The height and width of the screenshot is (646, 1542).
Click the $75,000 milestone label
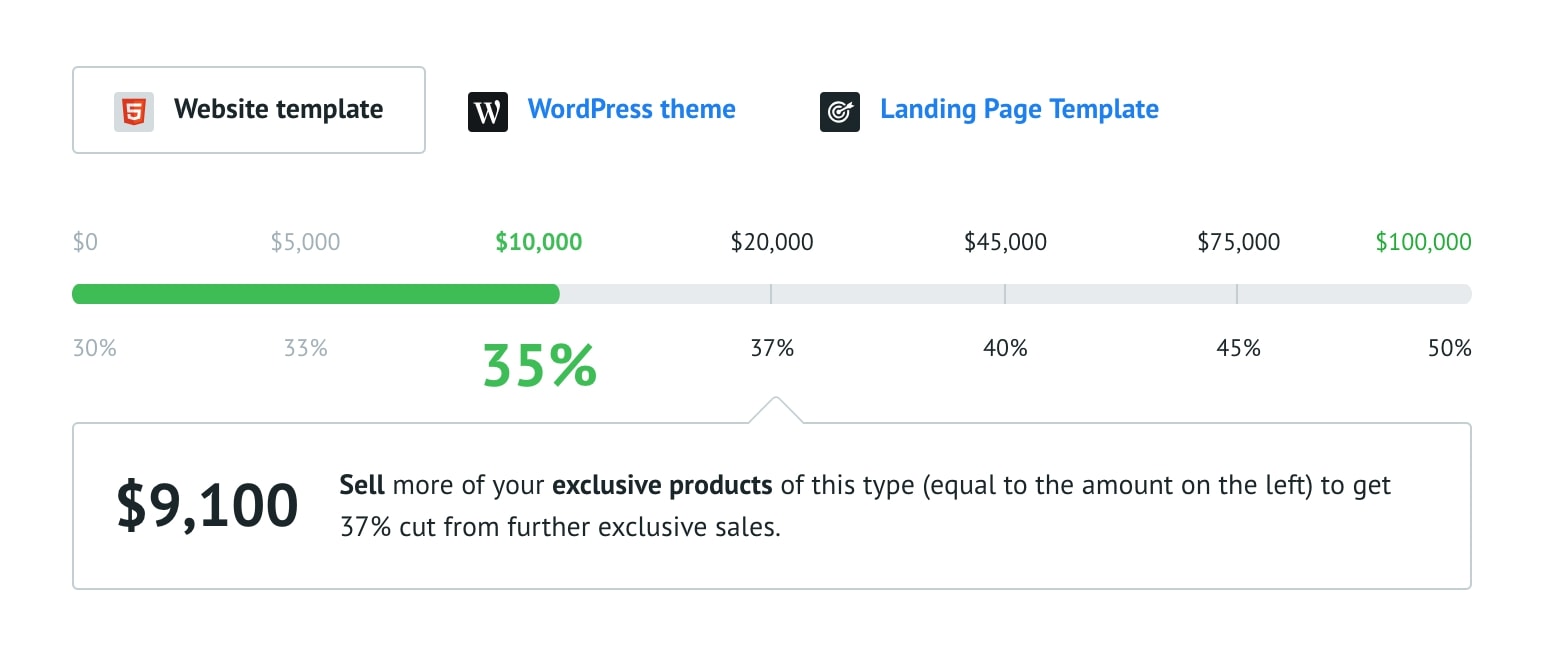point(1238,242)
